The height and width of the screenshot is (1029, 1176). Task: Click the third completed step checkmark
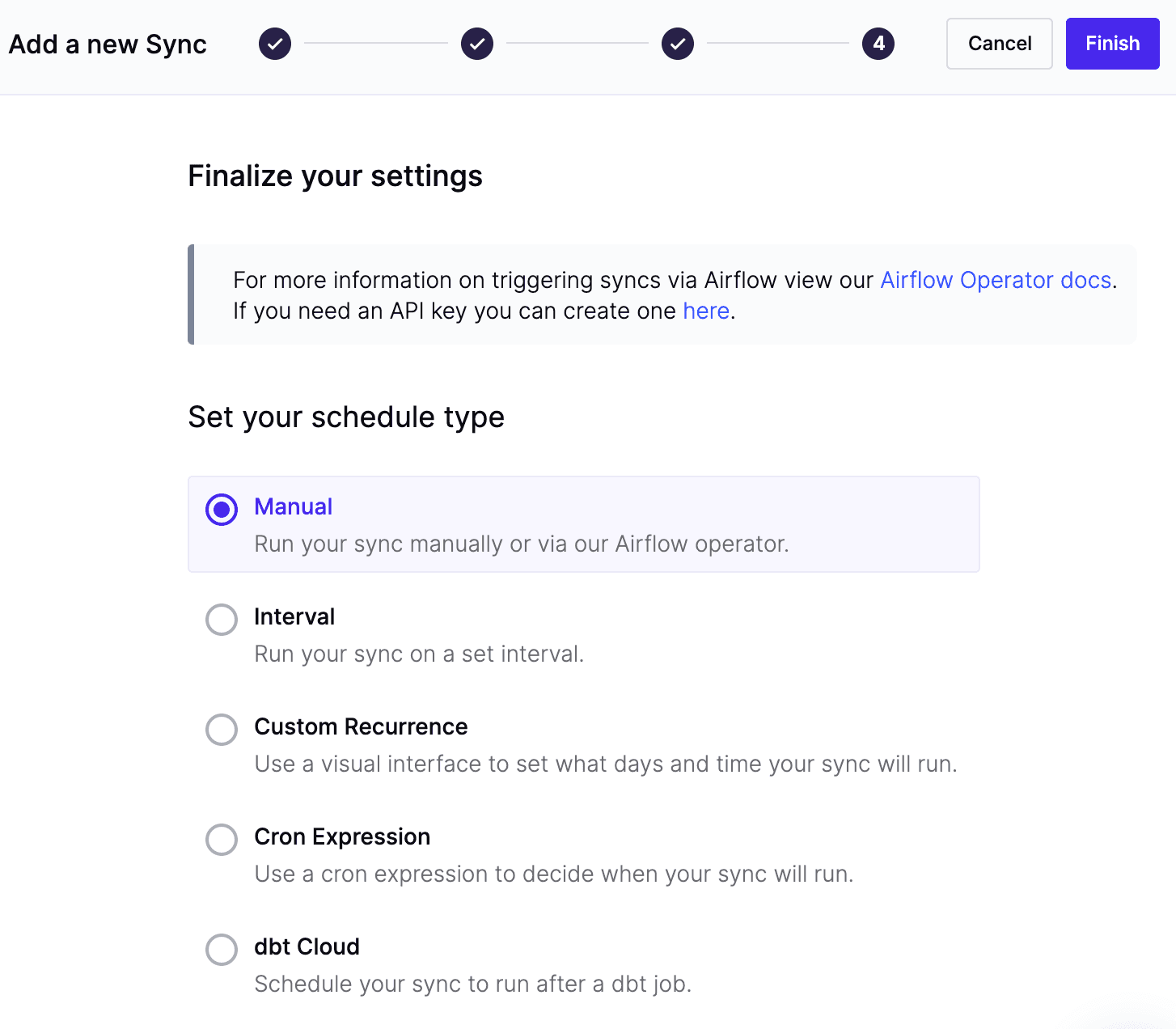tap(678, 44)
